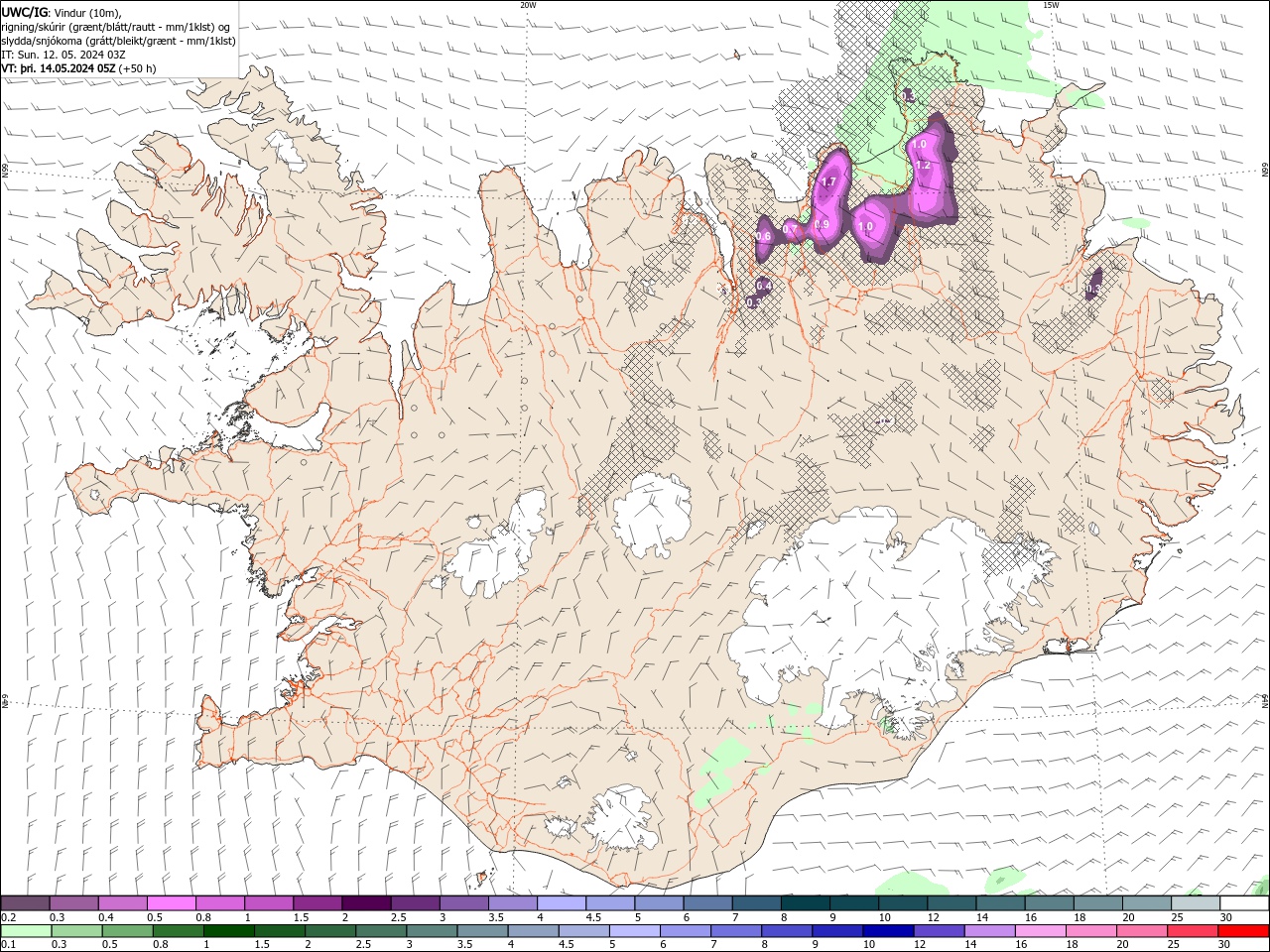
Task: Select the bright red swatch labeled 30
Action: pos(1244,931)
